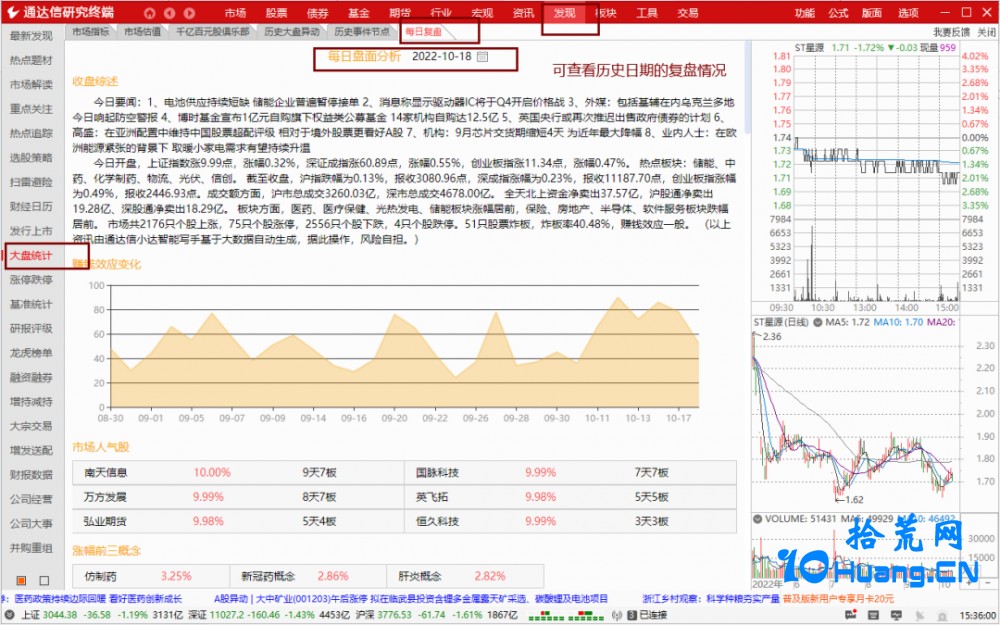Click the green and red market breadth bars
This screenshot has height=625, width=1000.
tap(566, 615)
